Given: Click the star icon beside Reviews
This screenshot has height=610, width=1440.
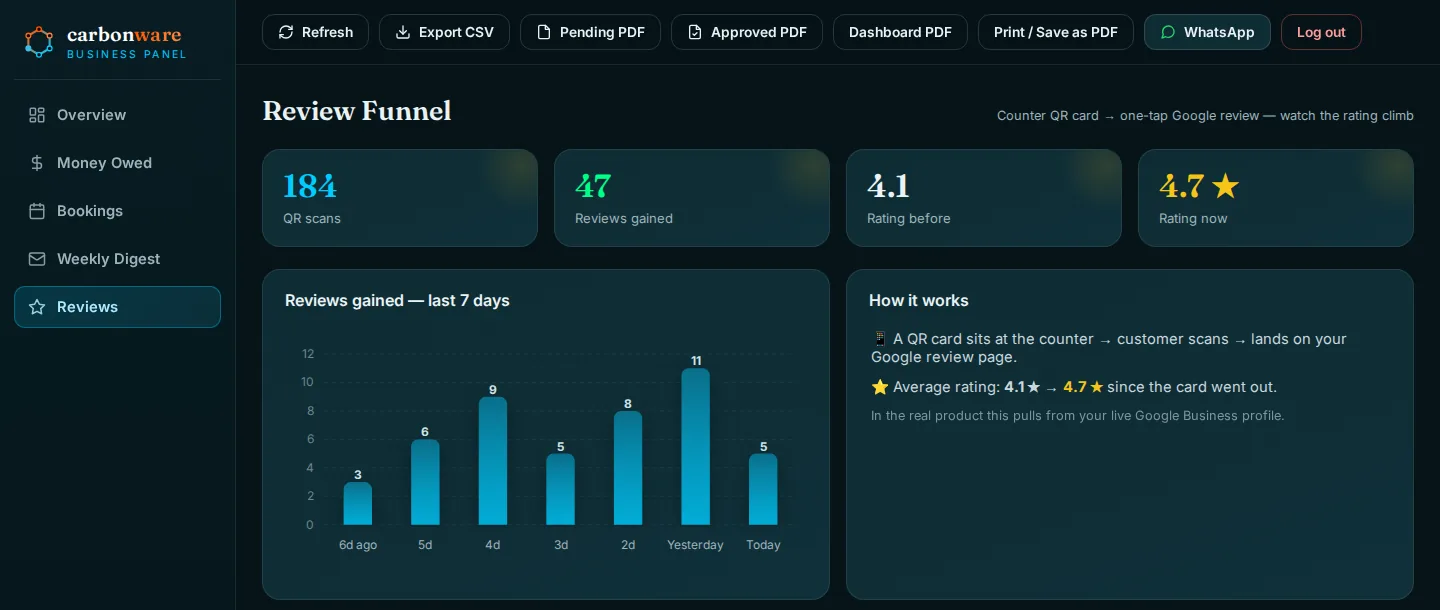Looking at the screenshot, I should coord(37,307).
